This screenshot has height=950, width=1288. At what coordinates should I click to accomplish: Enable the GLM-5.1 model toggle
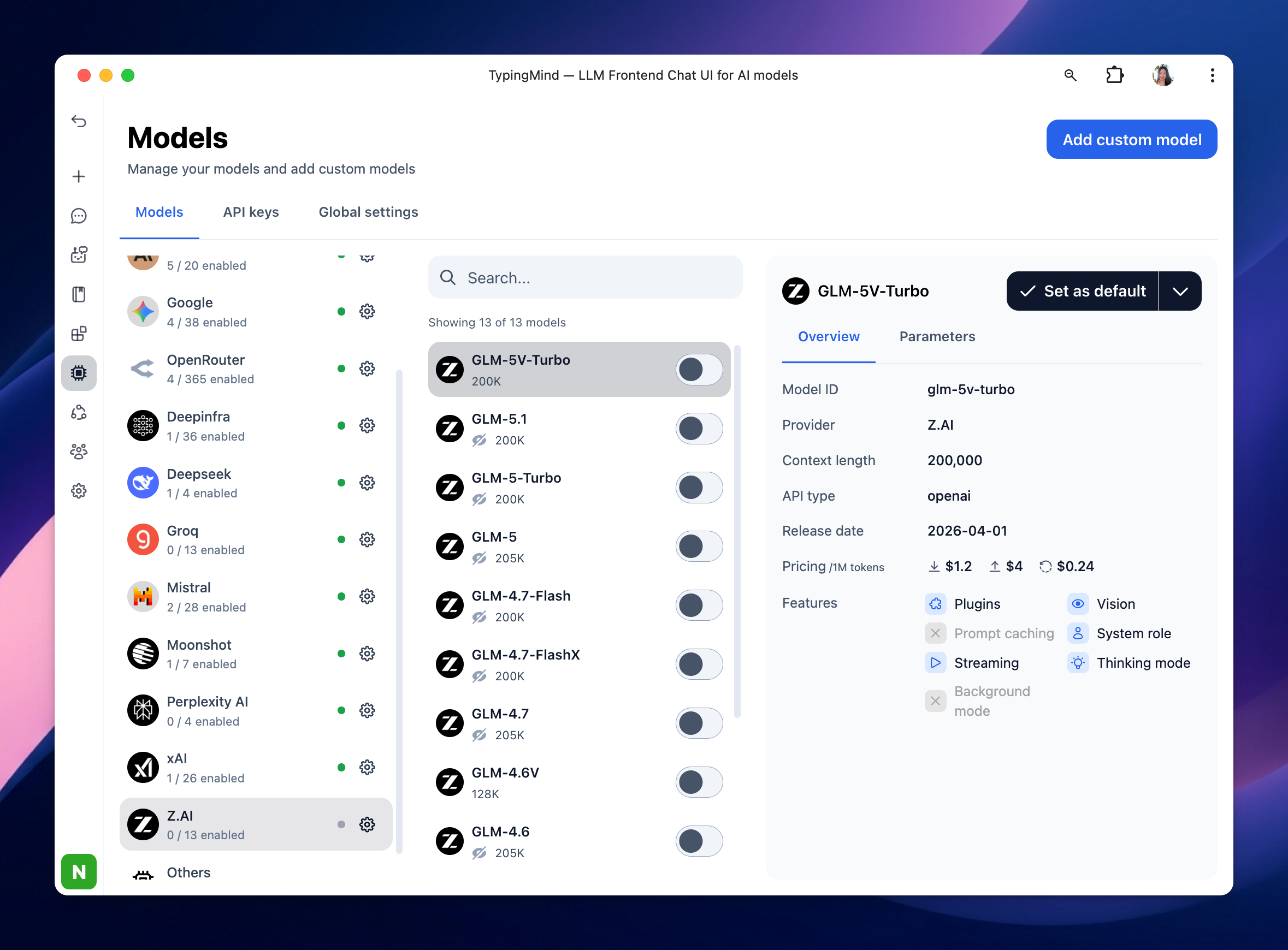point(699,429)
